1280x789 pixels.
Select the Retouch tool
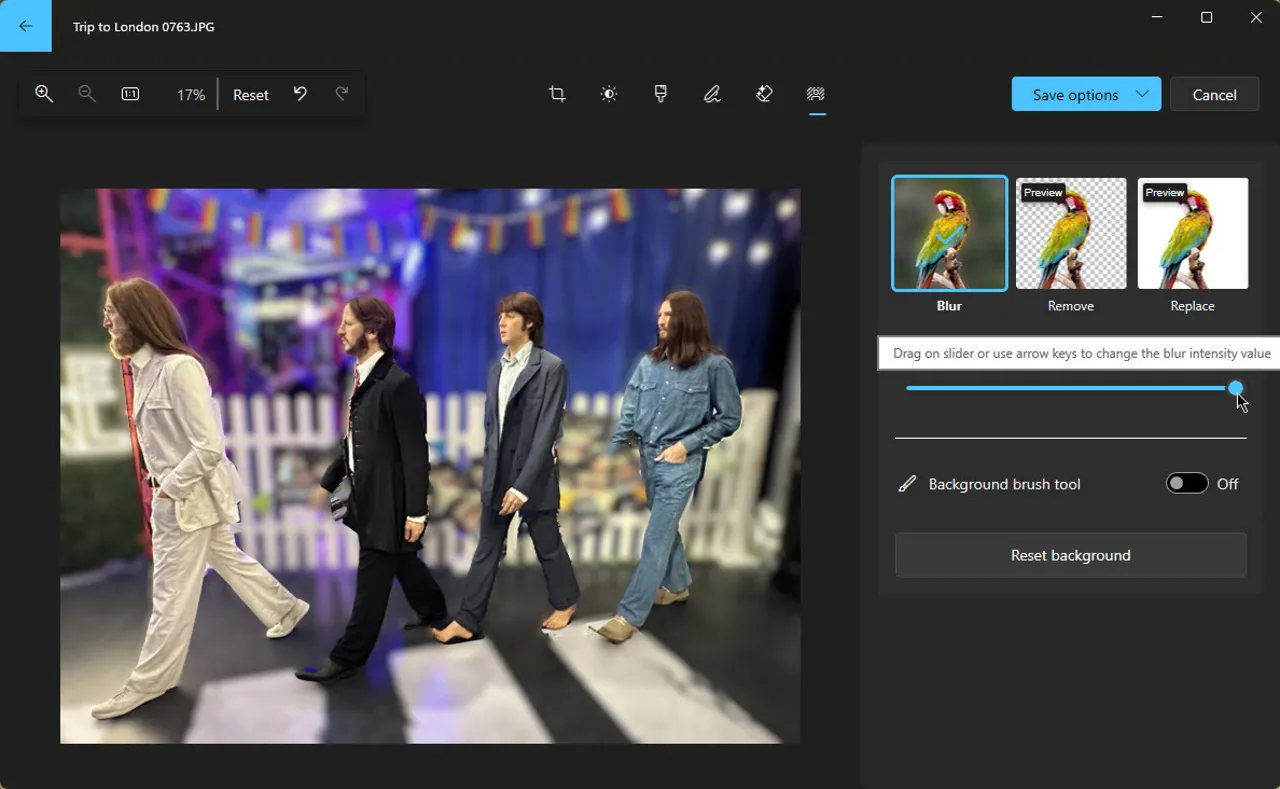click(x=764, y=94)
